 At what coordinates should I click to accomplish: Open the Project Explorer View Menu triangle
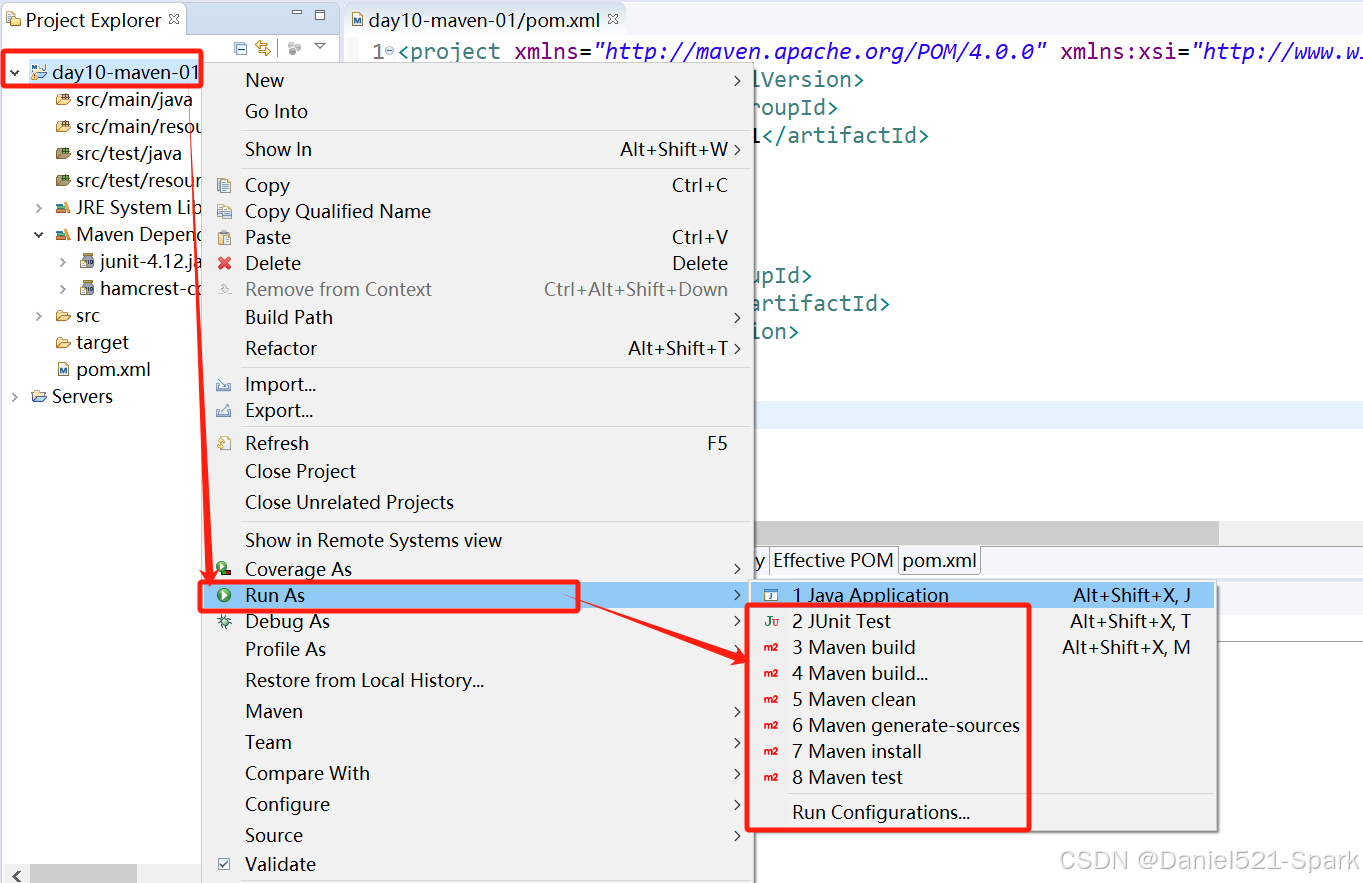point(320,47)
